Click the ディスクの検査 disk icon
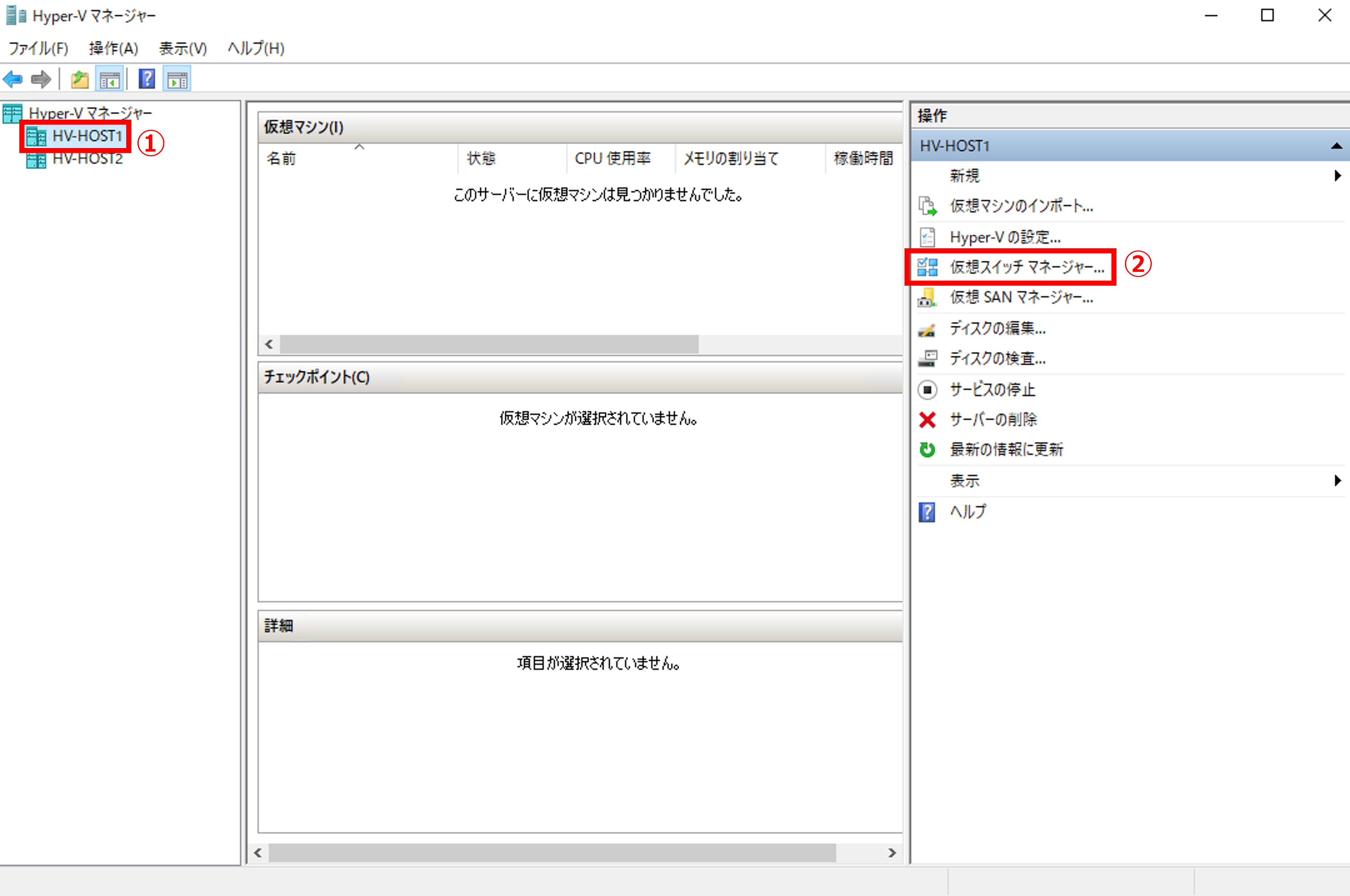 927,358
